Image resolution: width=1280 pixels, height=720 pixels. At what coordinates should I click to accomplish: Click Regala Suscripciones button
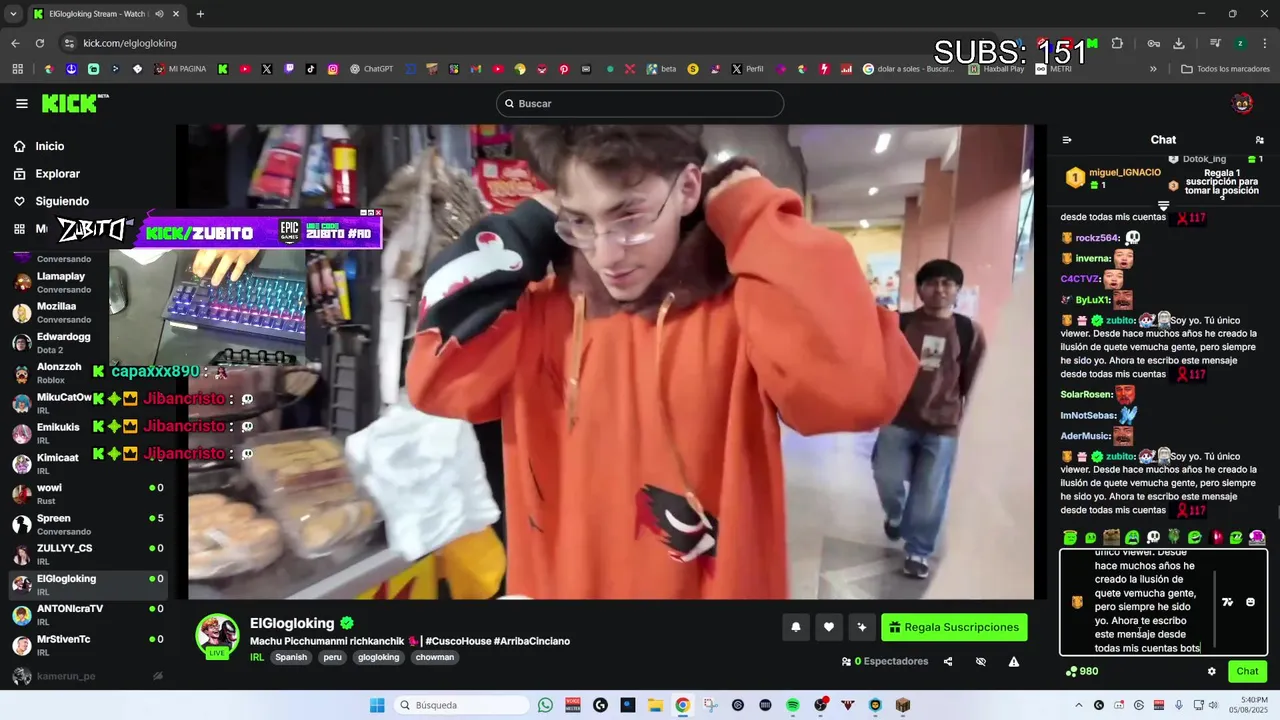[954, 627]
